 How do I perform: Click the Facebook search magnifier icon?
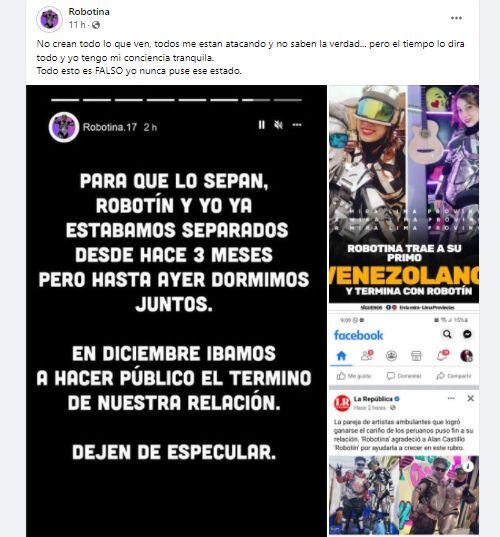[447, 334]
